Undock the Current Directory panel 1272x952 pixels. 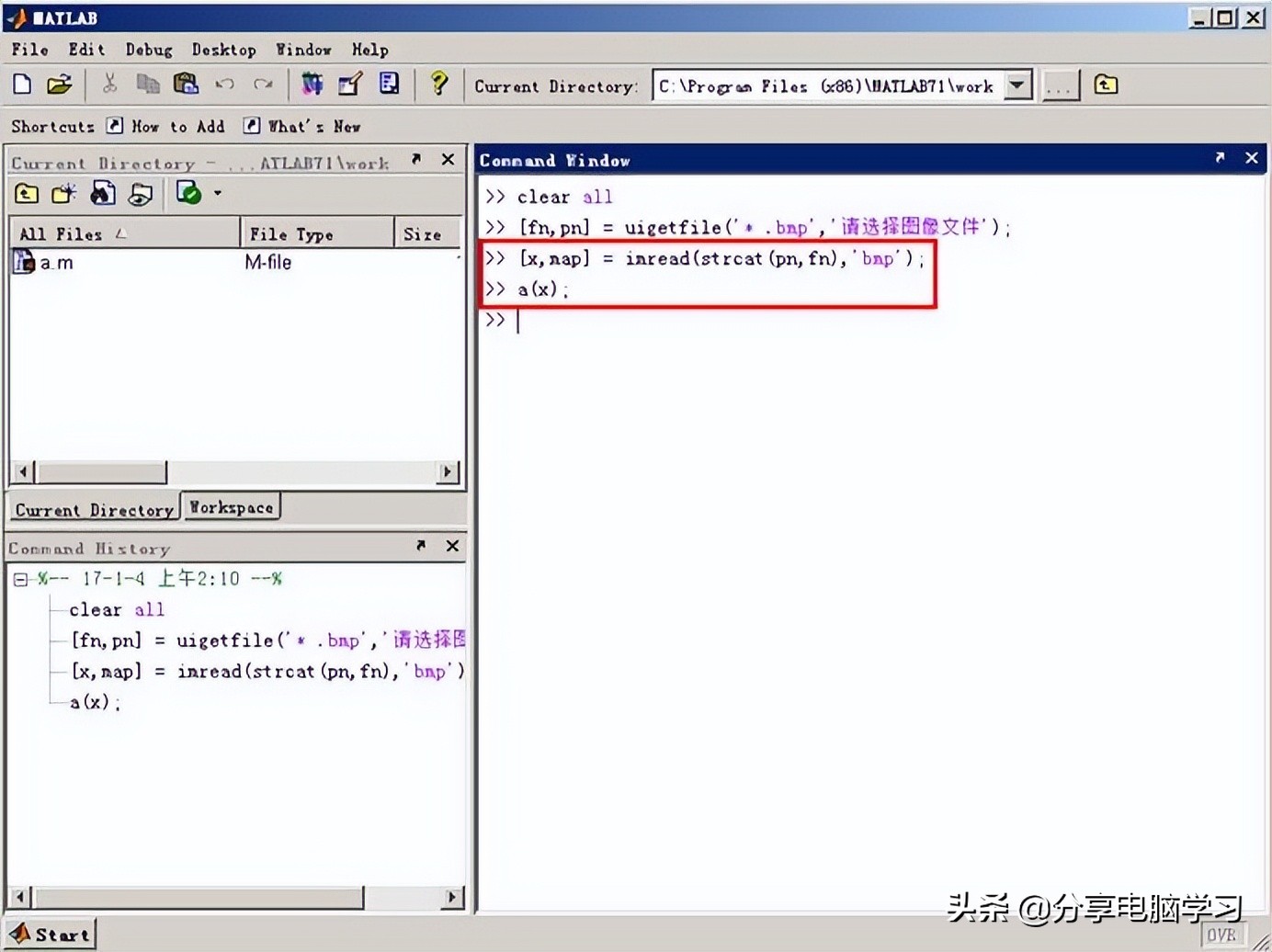coord(416,160)
